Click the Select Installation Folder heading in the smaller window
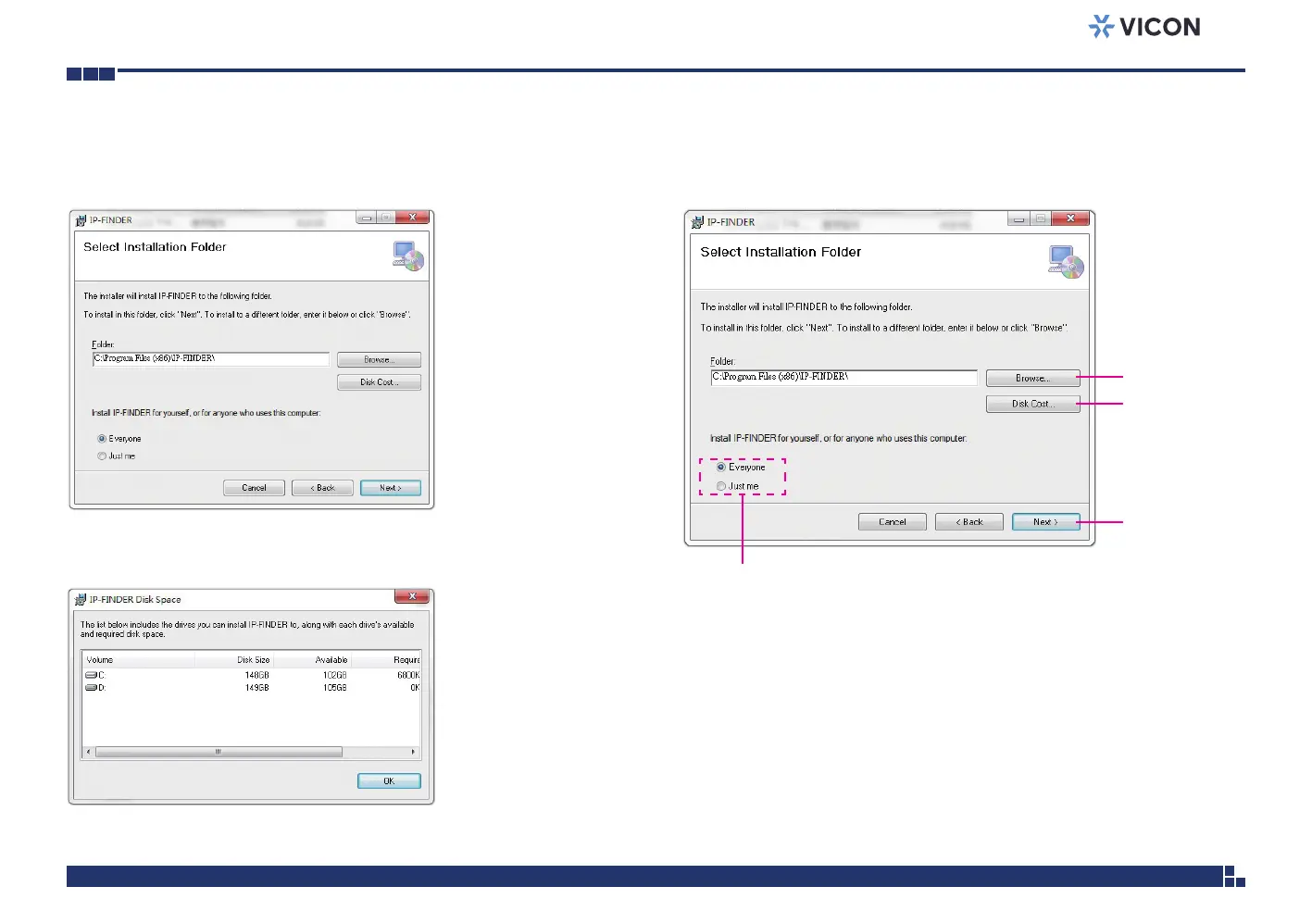This screenshot has height=924, width=1312. tap(155, 247)
